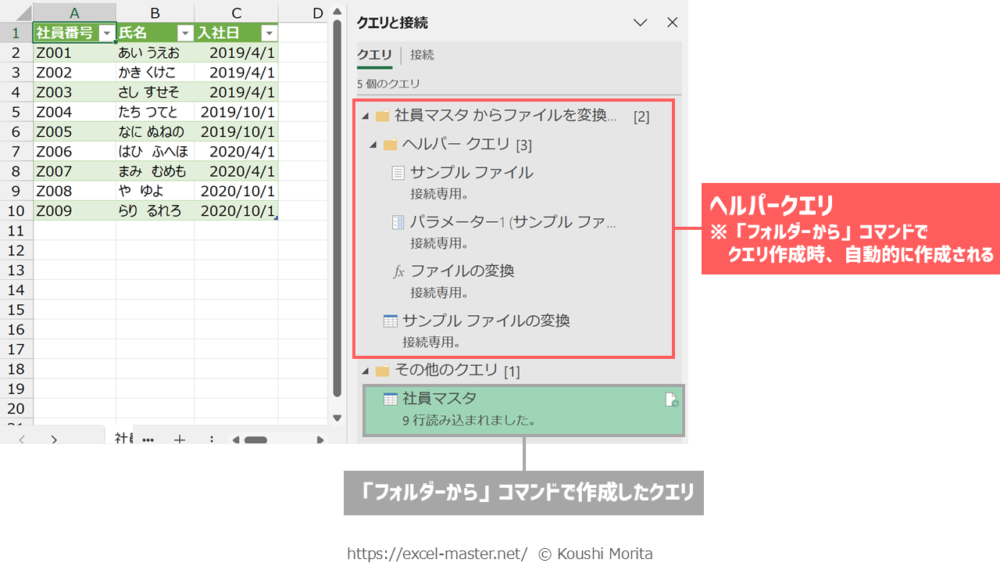
Task: Open the 社員番号 column filter dropdown
Action: [107, 33]
